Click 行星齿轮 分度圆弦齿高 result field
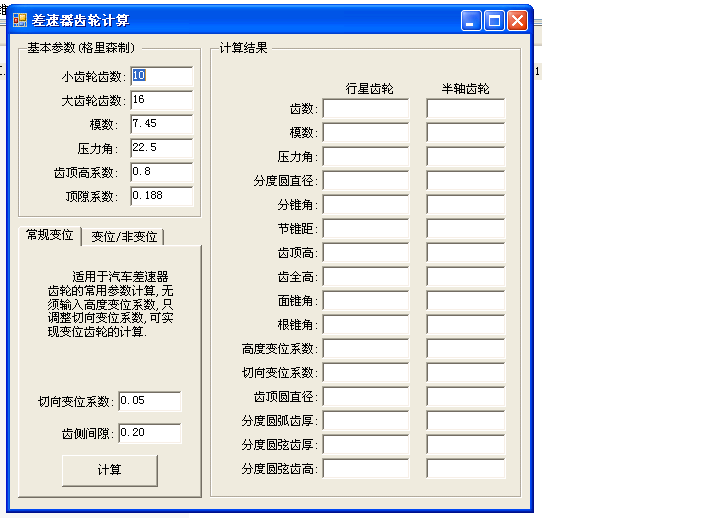 (366, 469)
